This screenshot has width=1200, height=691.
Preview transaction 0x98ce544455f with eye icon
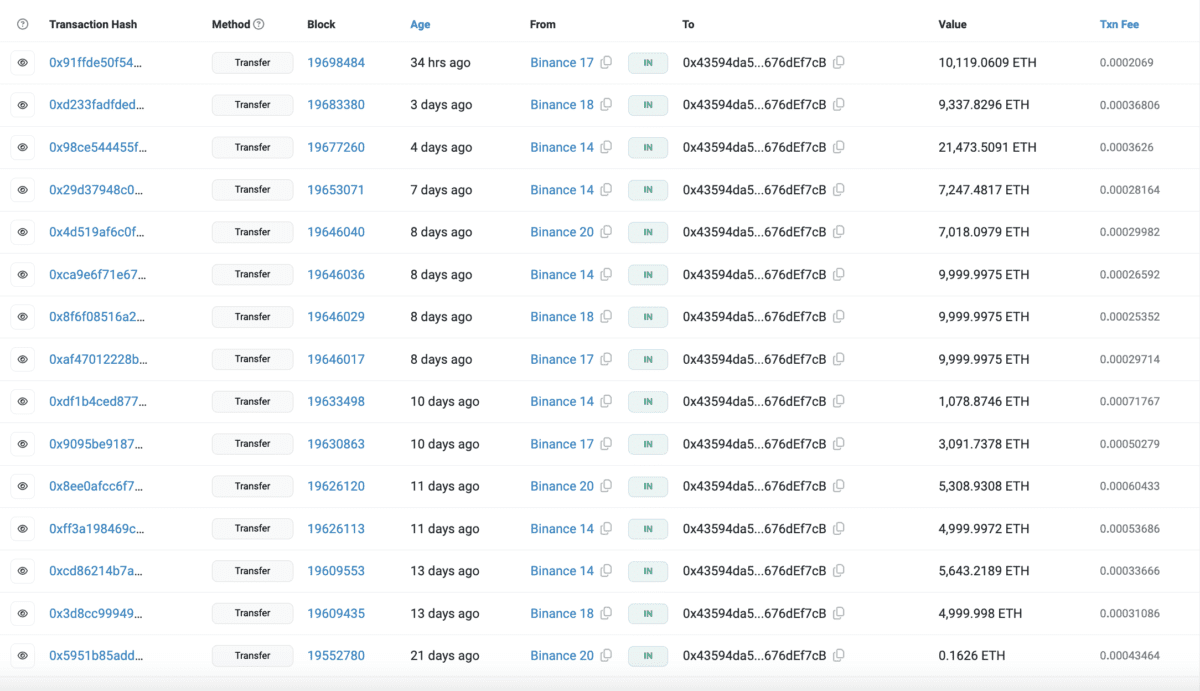point(22,147)
